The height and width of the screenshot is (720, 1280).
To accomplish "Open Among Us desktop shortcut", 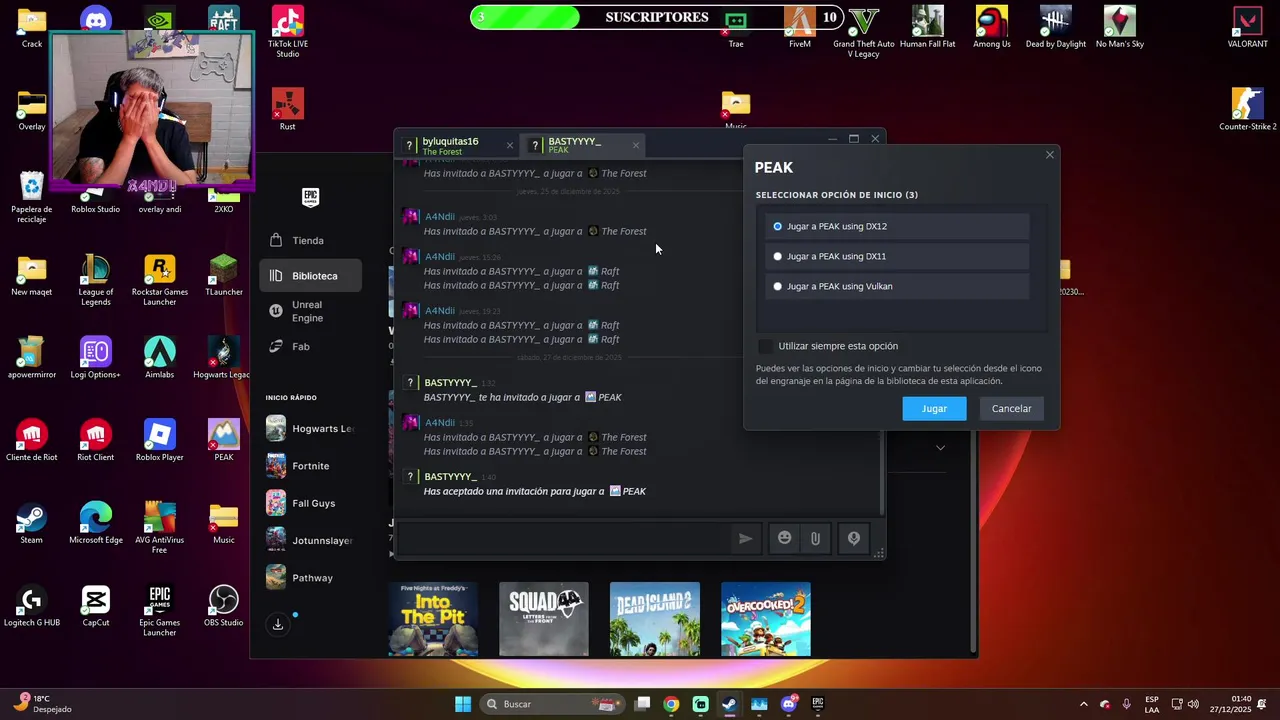I will [x=991, y=27].
